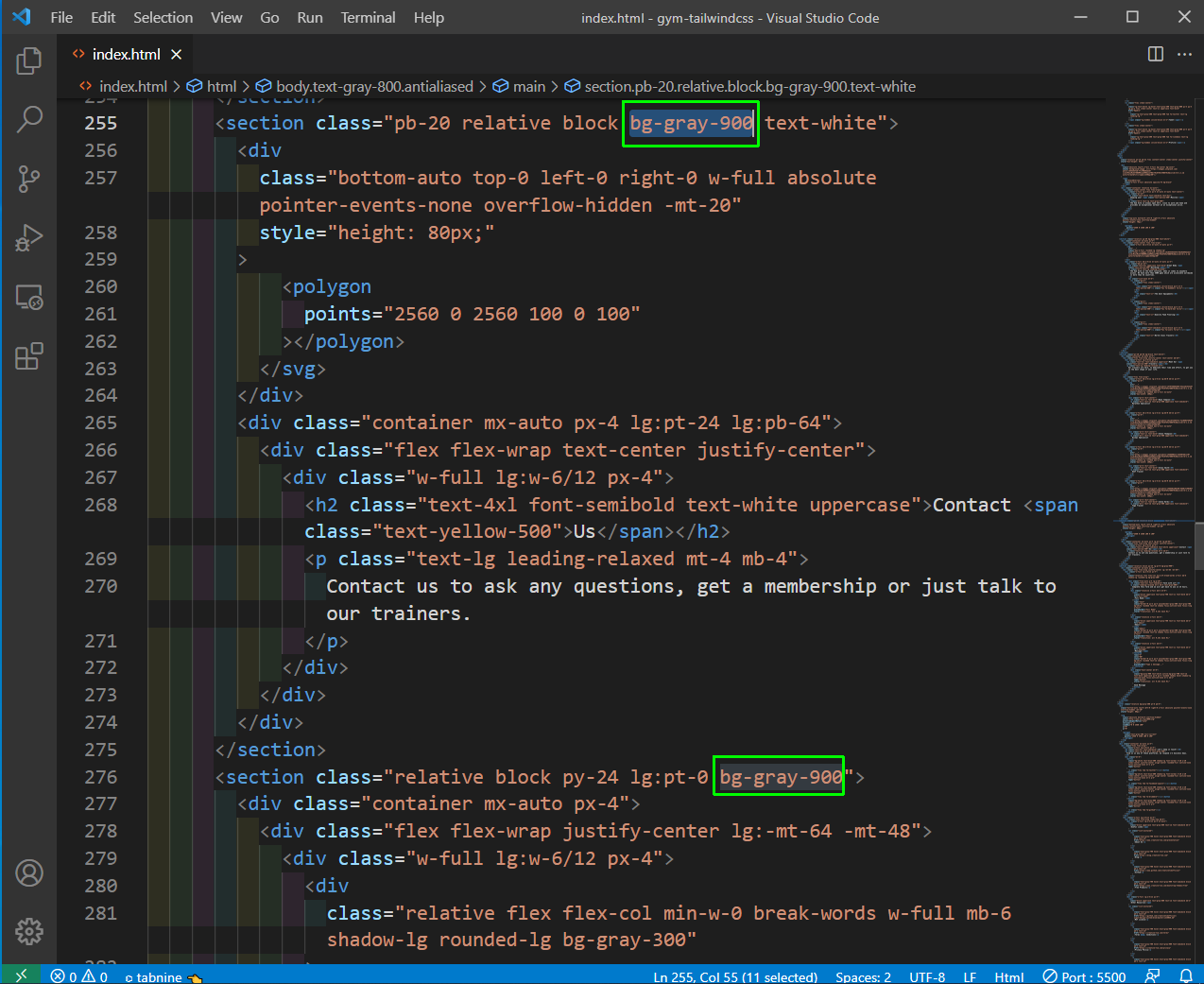The image size is (1204, 984).
Task: Open the Edit menu
Action: click(103, 17)
